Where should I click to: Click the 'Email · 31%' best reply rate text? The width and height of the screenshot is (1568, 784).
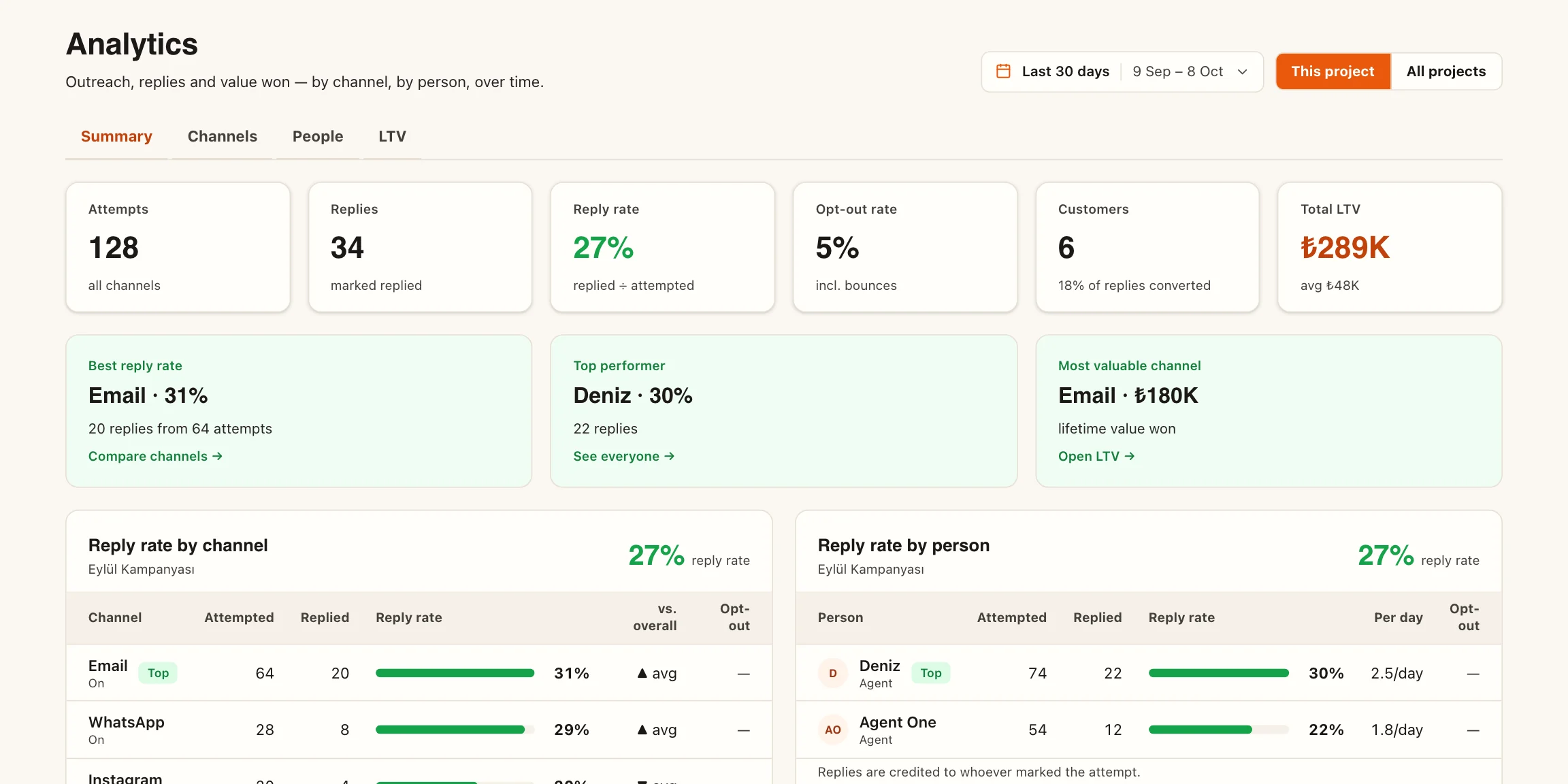(x=148, y=395)
